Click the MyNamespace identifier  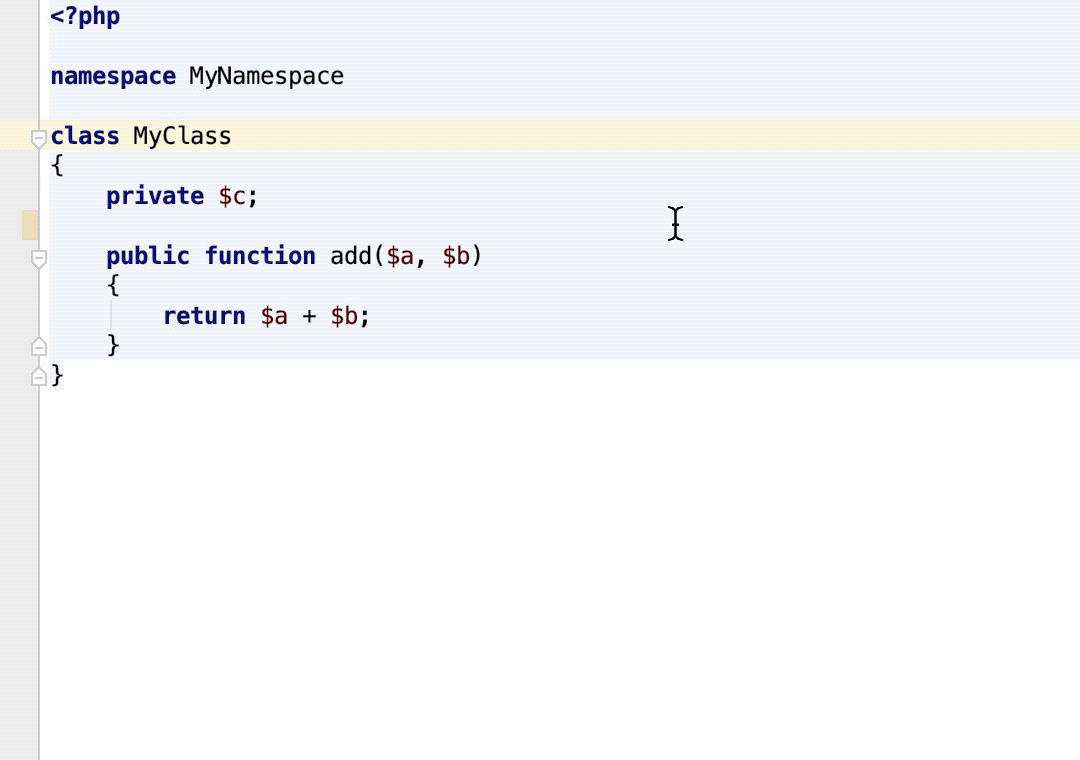(x=266, y=77)
